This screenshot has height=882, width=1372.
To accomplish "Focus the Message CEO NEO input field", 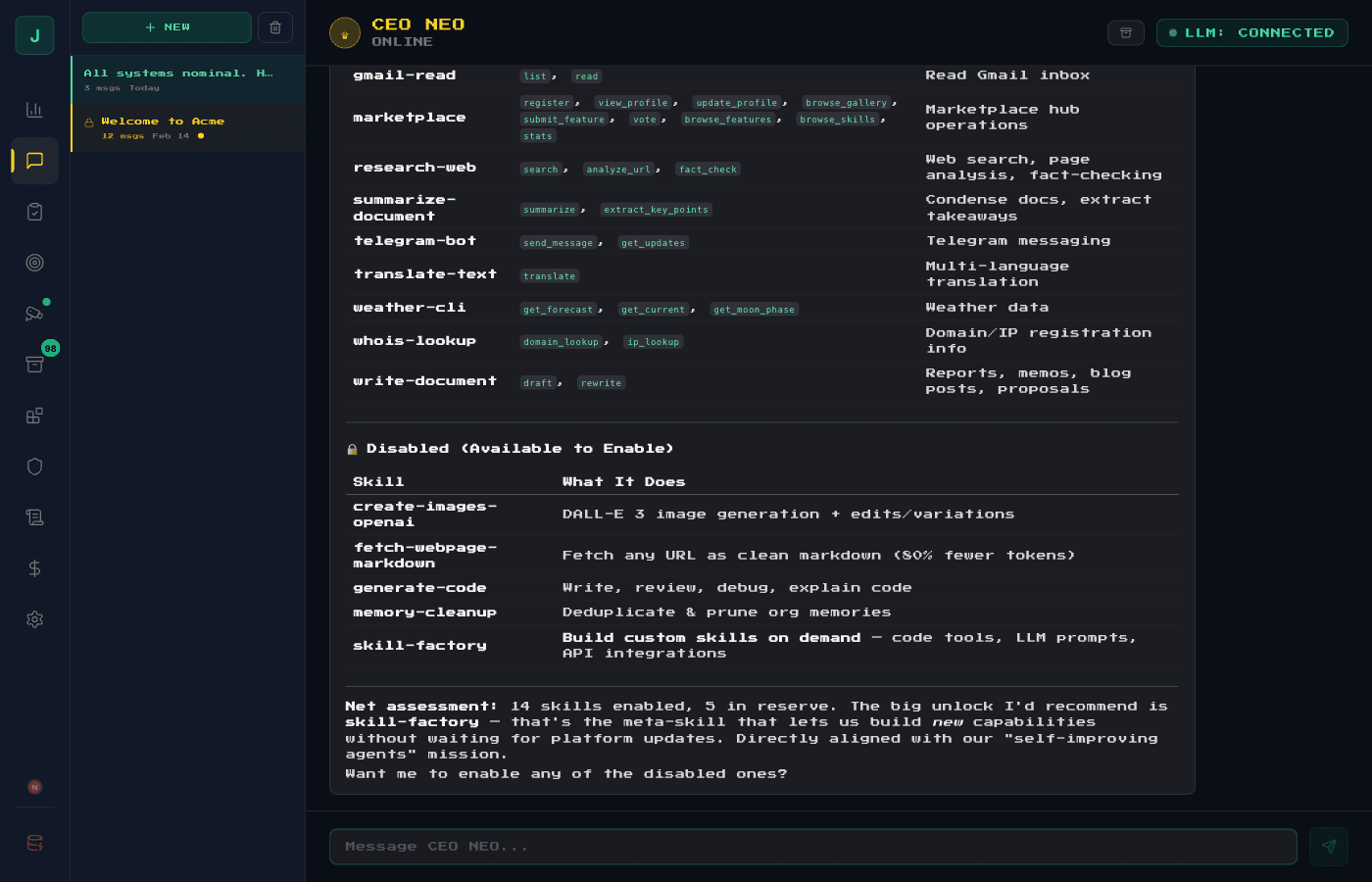I will [x=812, y=847].
